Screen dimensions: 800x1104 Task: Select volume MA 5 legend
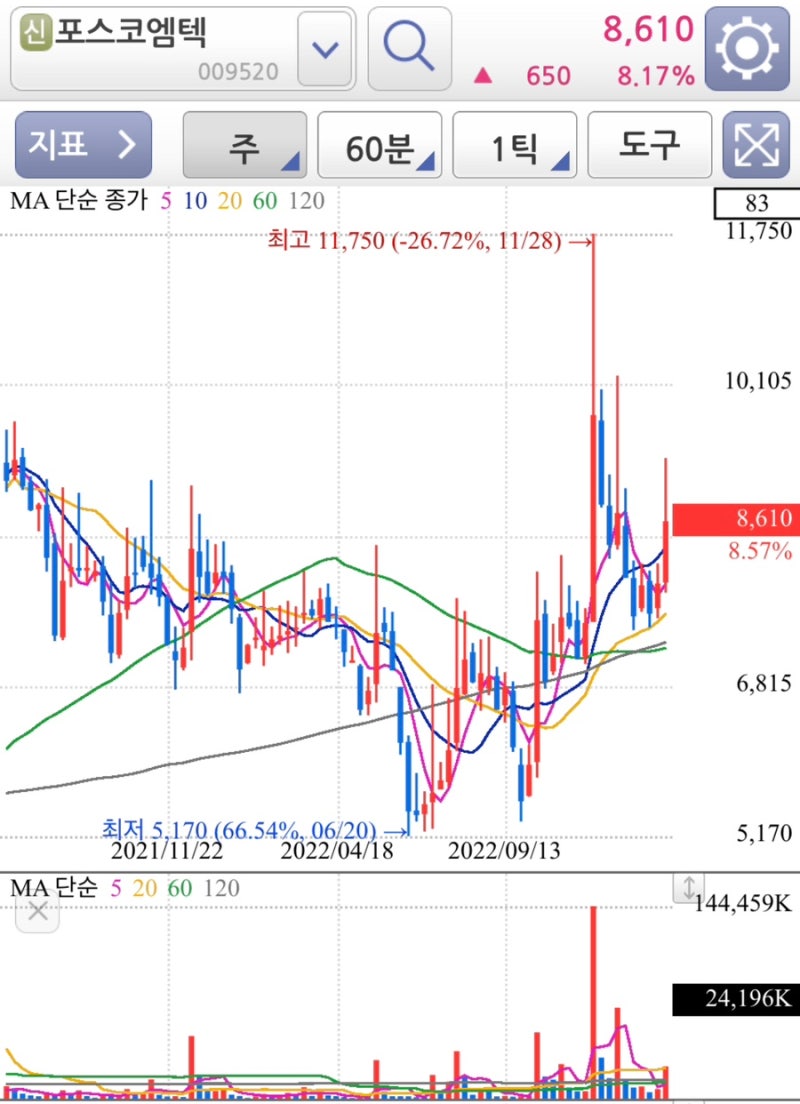pos(116,889)
